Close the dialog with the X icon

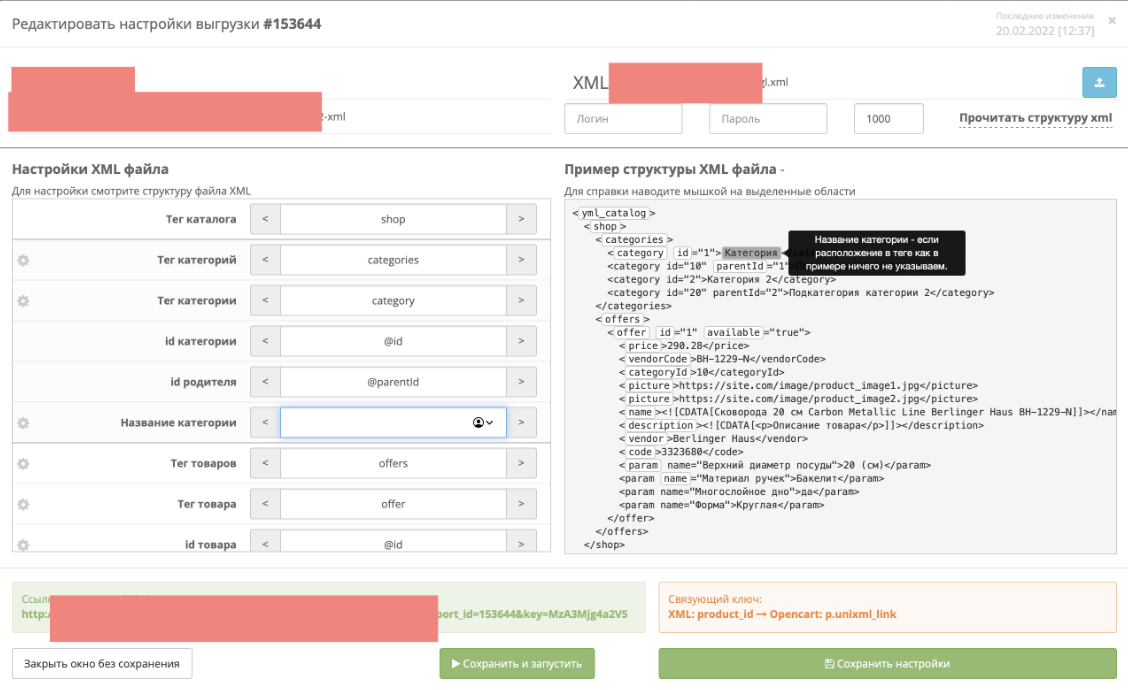pos(1112,19)
